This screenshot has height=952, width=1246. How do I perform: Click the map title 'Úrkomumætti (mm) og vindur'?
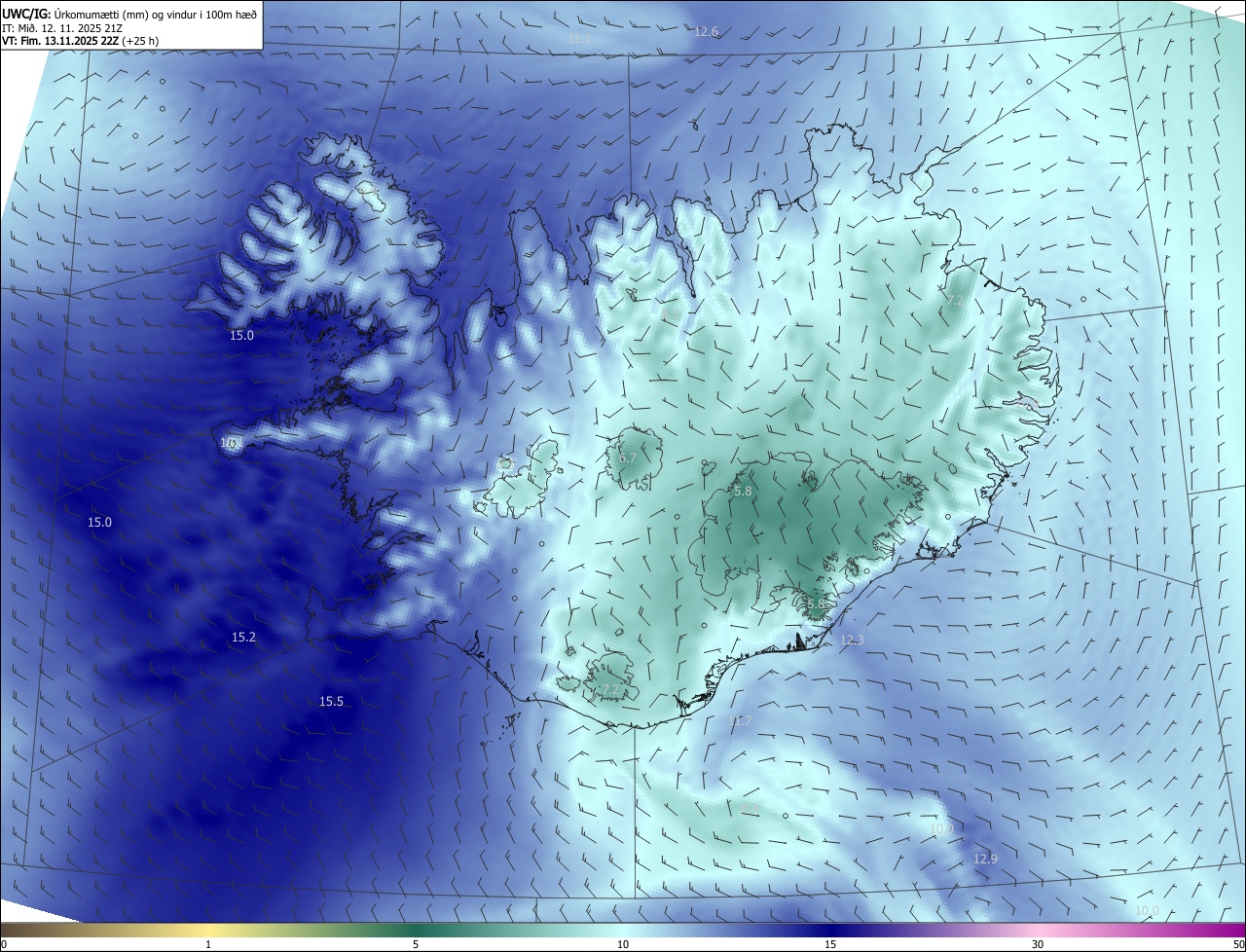point(125,15)
